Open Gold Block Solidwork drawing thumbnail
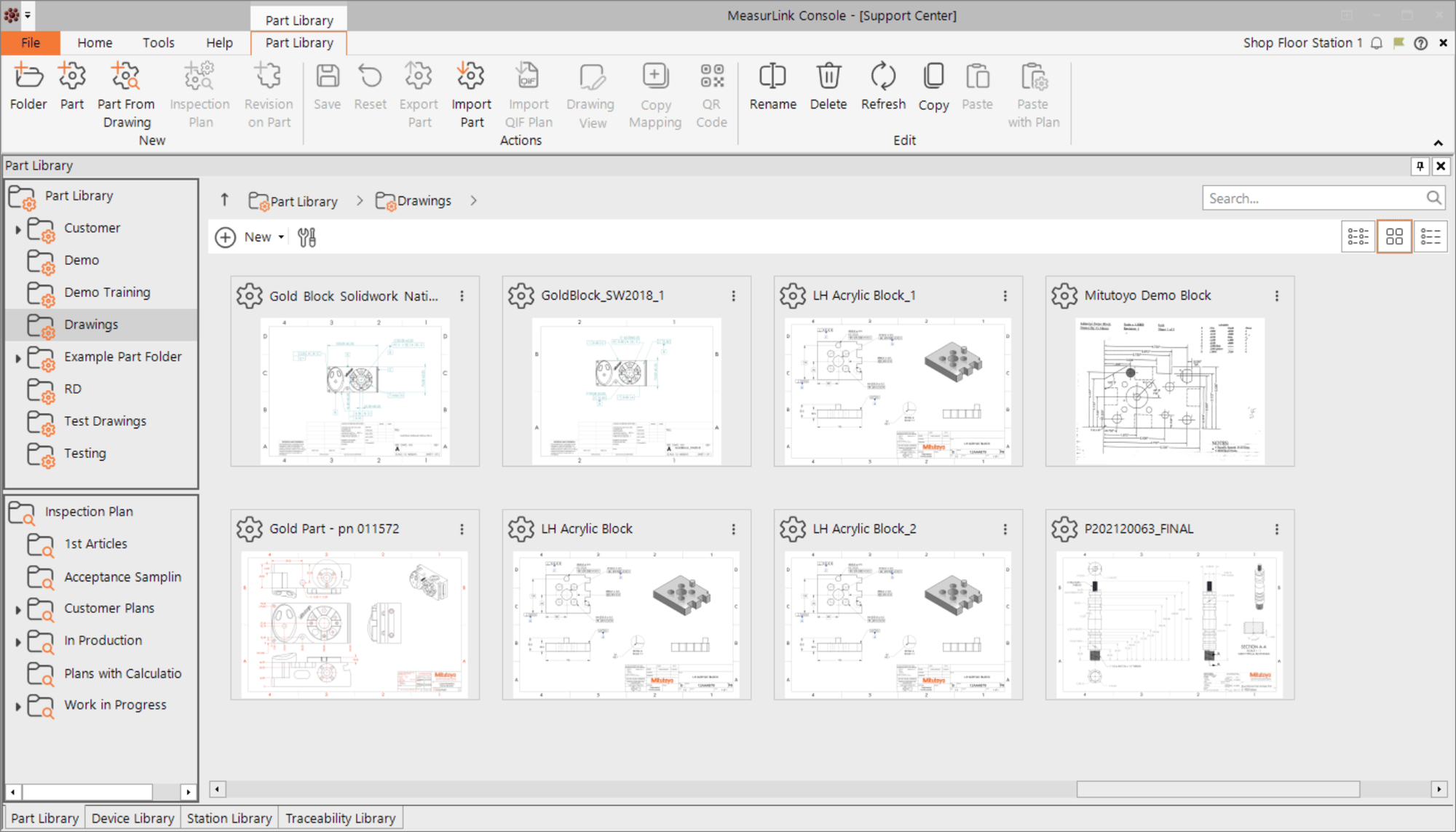This screenshot has width=1456, height=832. tap(355, 391)
